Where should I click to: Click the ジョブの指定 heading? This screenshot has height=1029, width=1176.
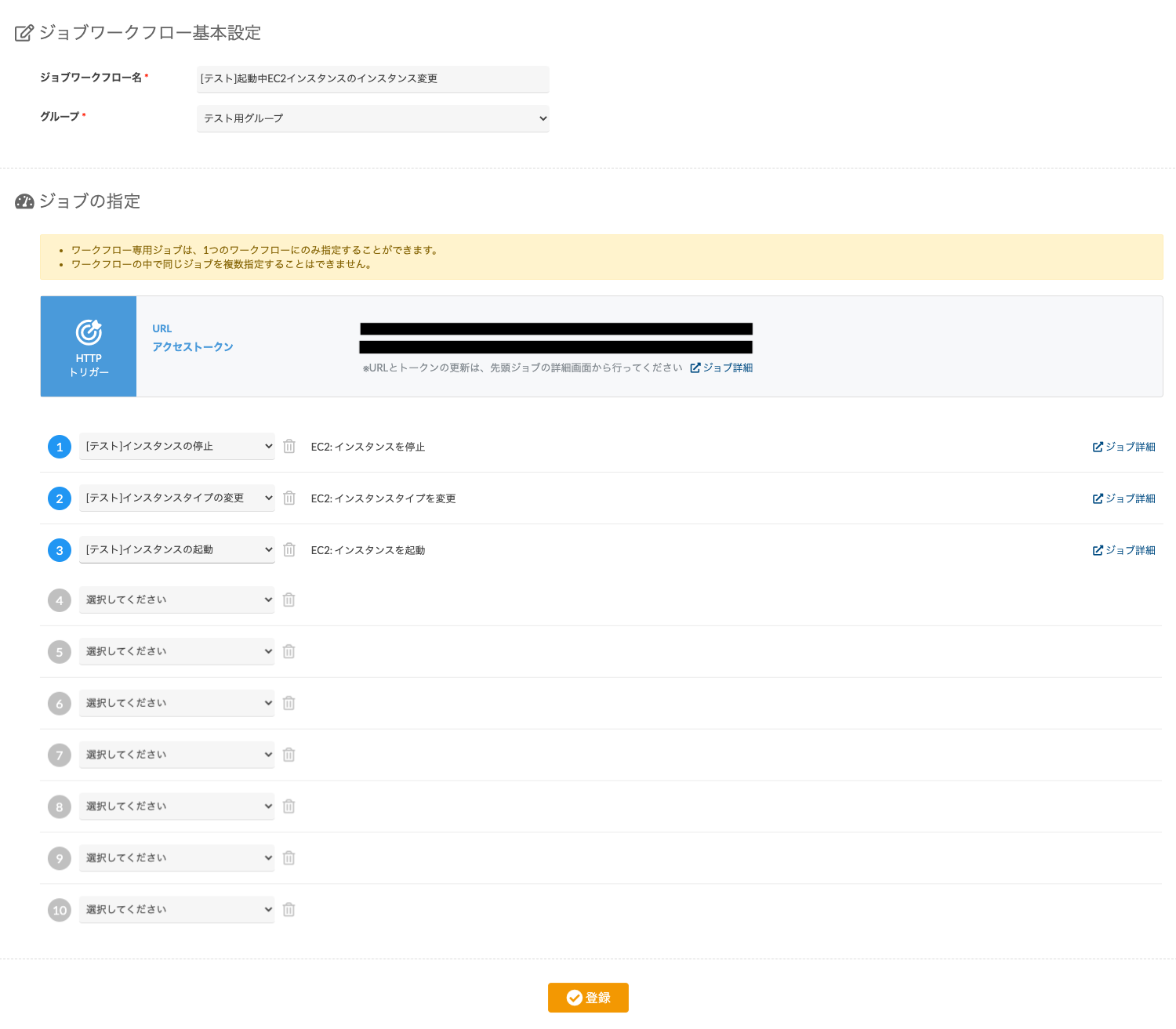[x=89, y=201]
